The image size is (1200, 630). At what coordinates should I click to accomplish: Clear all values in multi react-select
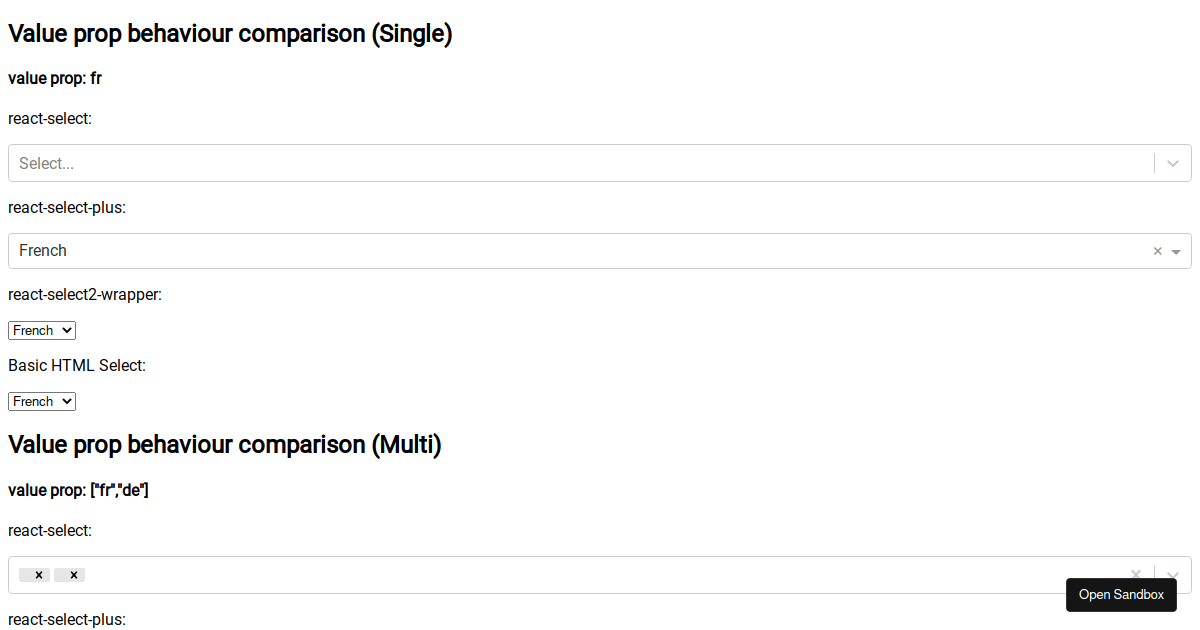coord(1136,575)
